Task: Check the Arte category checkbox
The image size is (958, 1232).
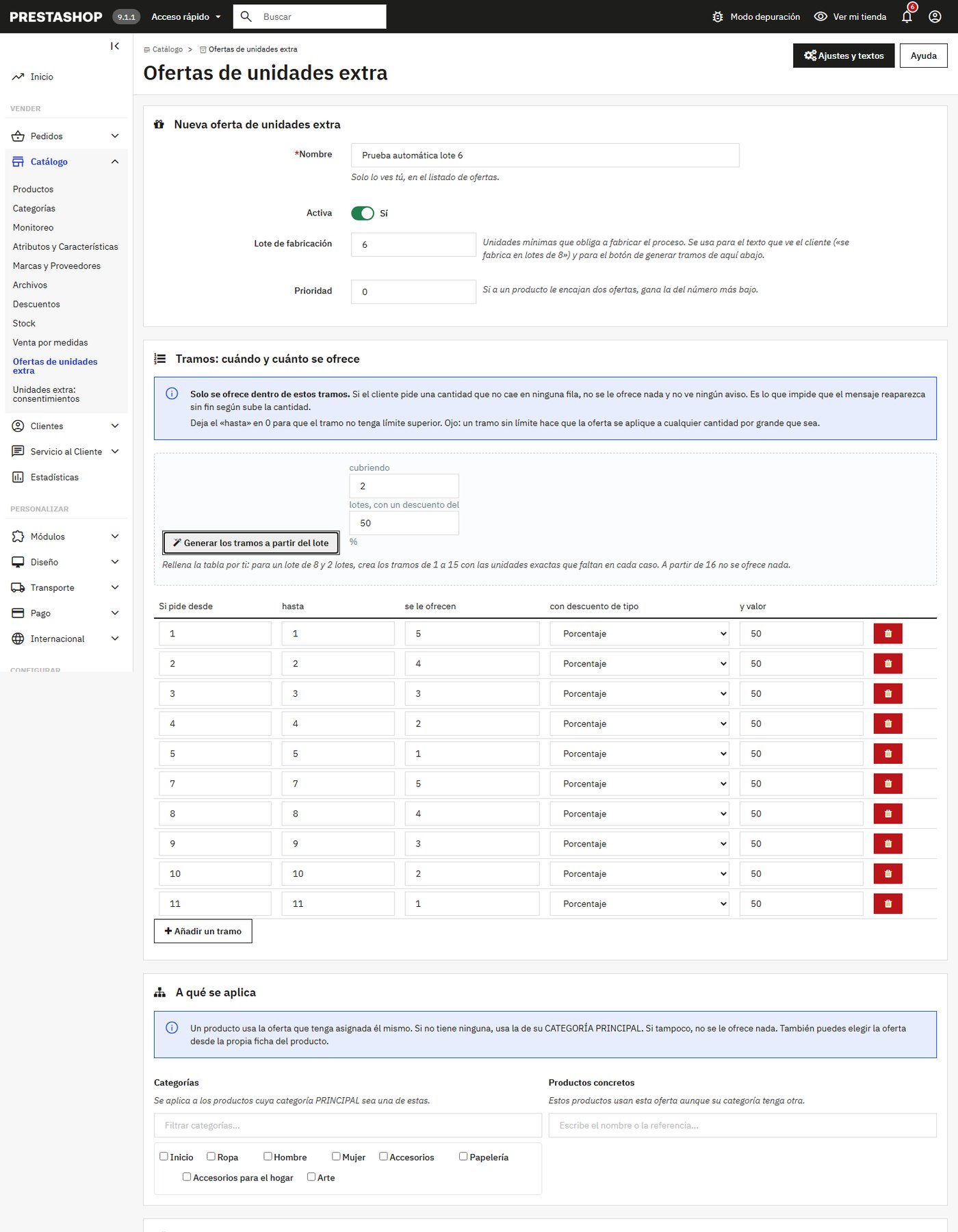Action: point(311,1177)
